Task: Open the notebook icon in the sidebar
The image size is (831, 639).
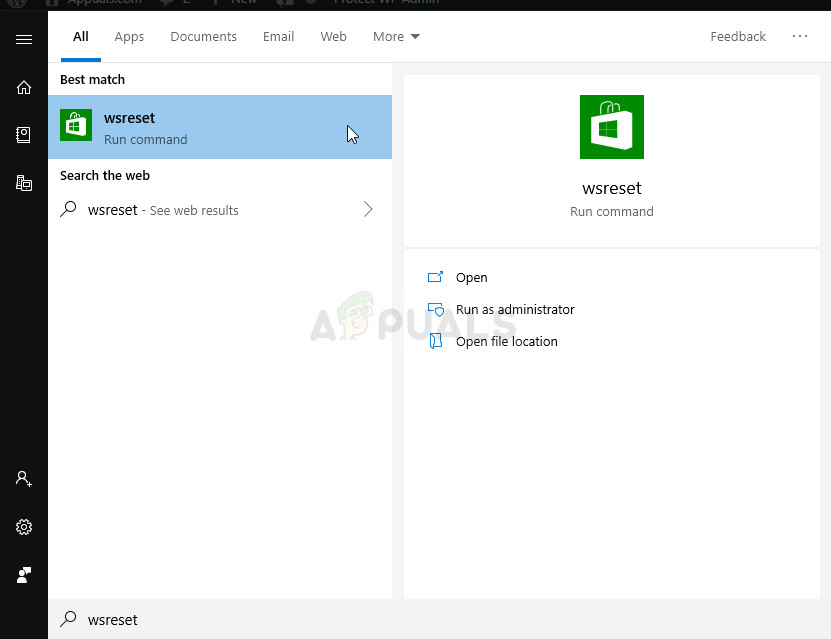Action: 23,135
